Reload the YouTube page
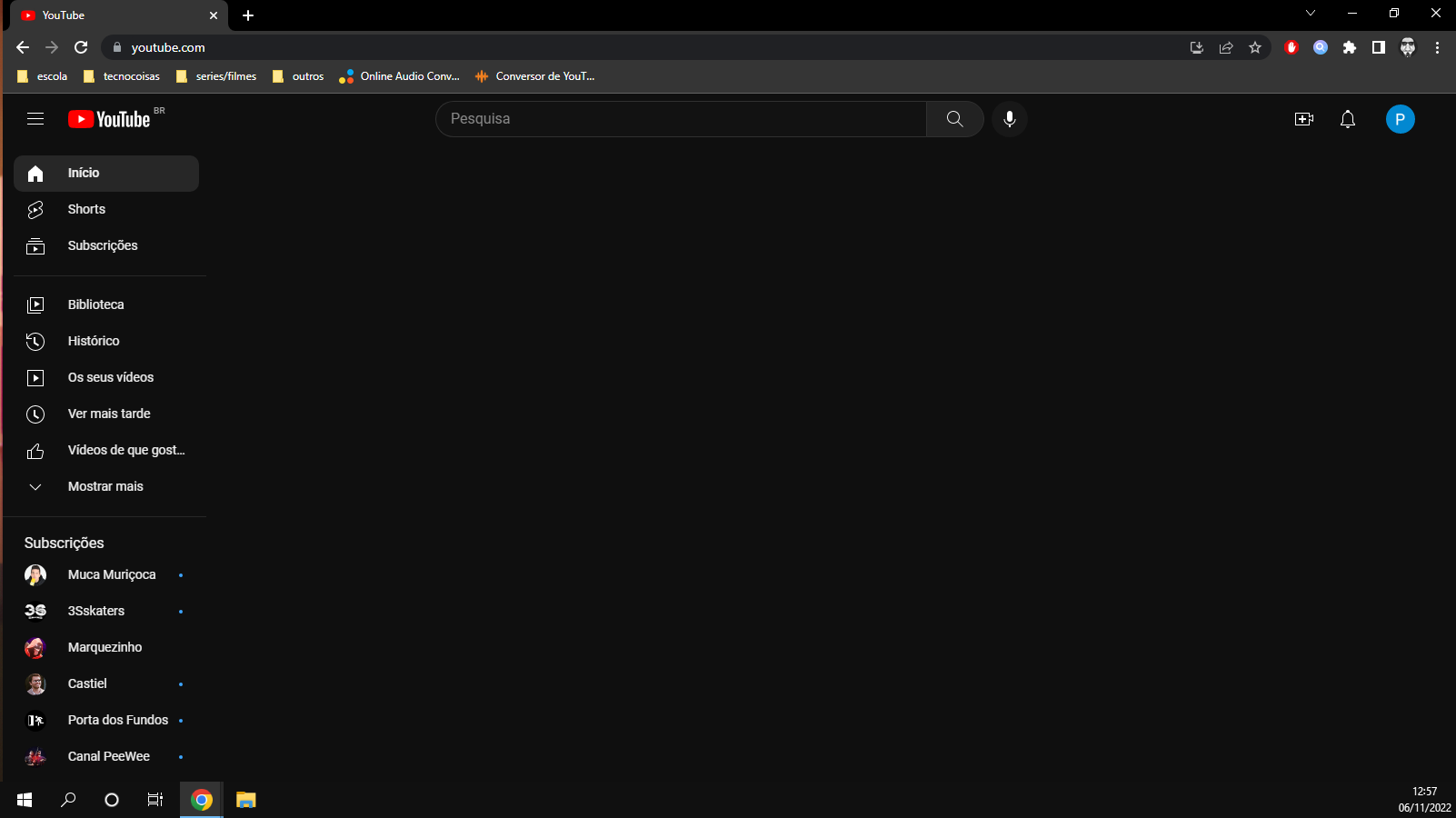1456x818 pixels. [x=81, y=47]
